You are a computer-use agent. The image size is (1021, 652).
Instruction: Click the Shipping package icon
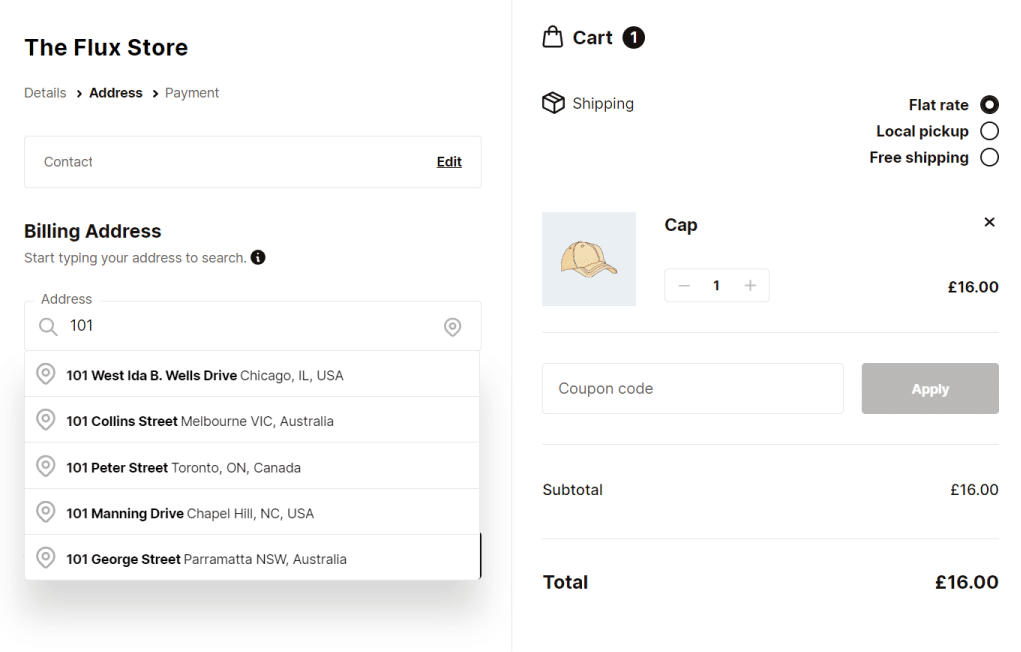point(553,102)
